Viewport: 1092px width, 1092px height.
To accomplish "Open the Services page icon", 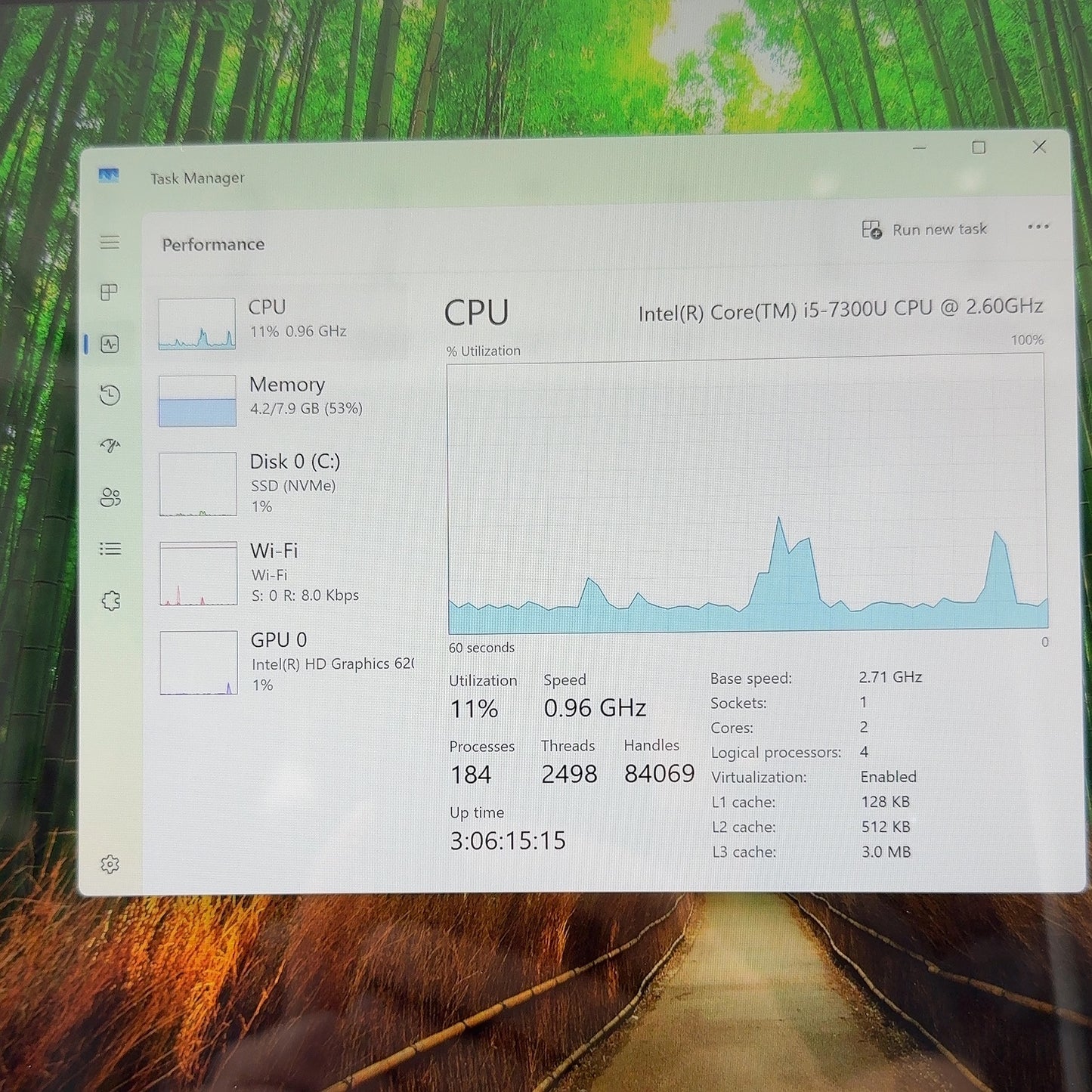I will click(x=110, y=601).
